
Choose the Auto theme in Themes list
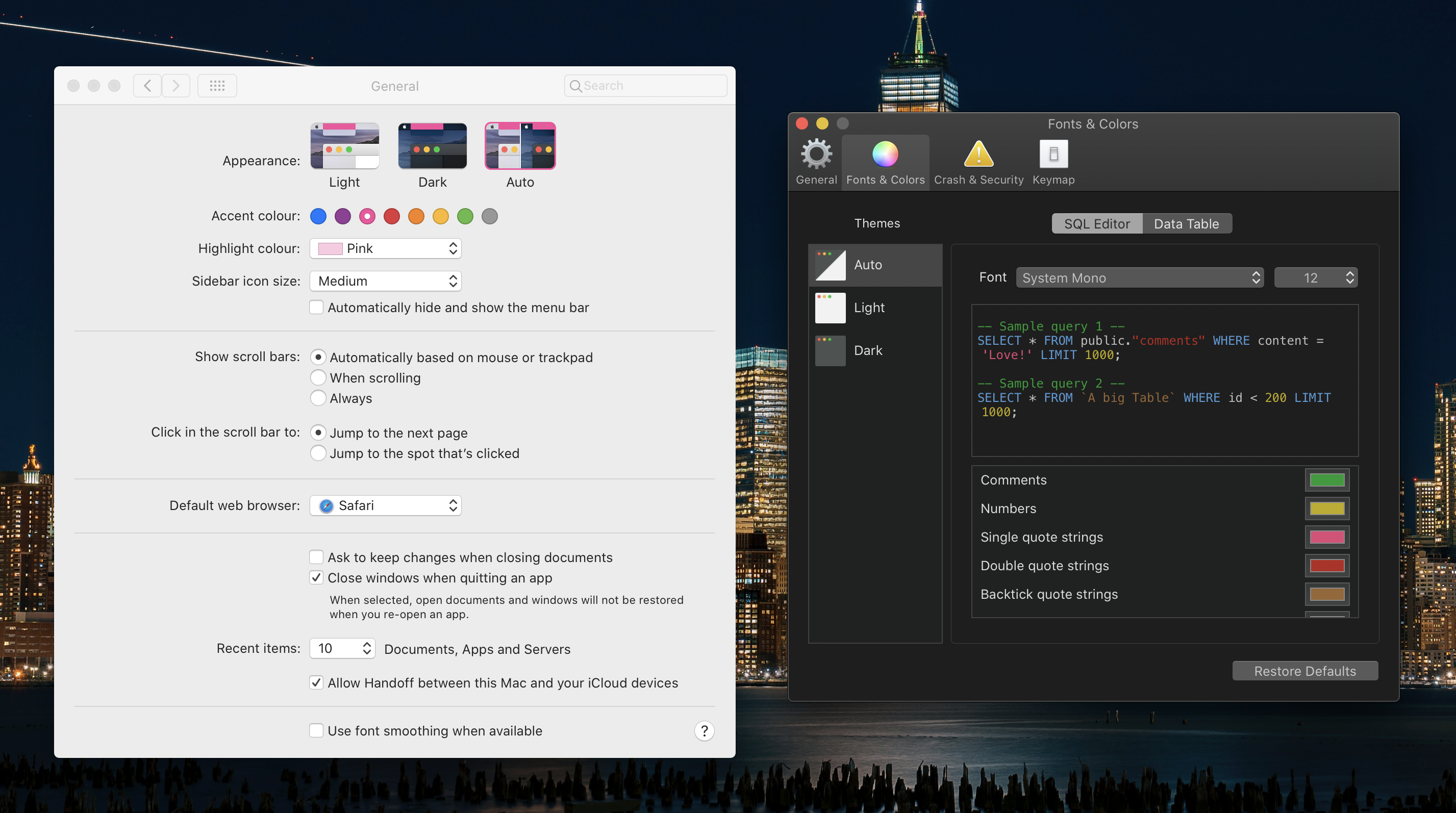click(x=875, y=265)
